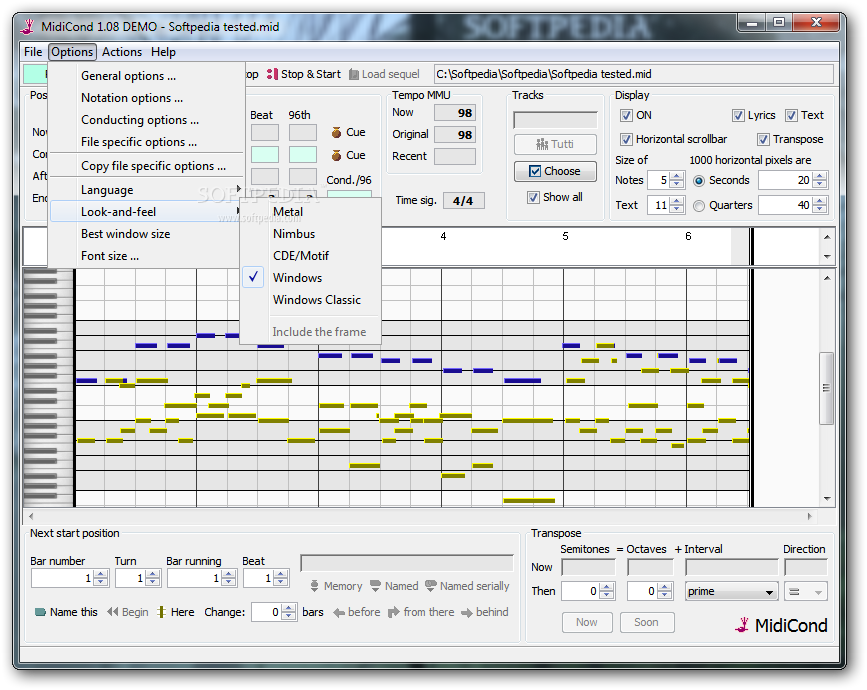Increase Seconds value stepper
The image size is (867, 690).
(x=821, y=176)
